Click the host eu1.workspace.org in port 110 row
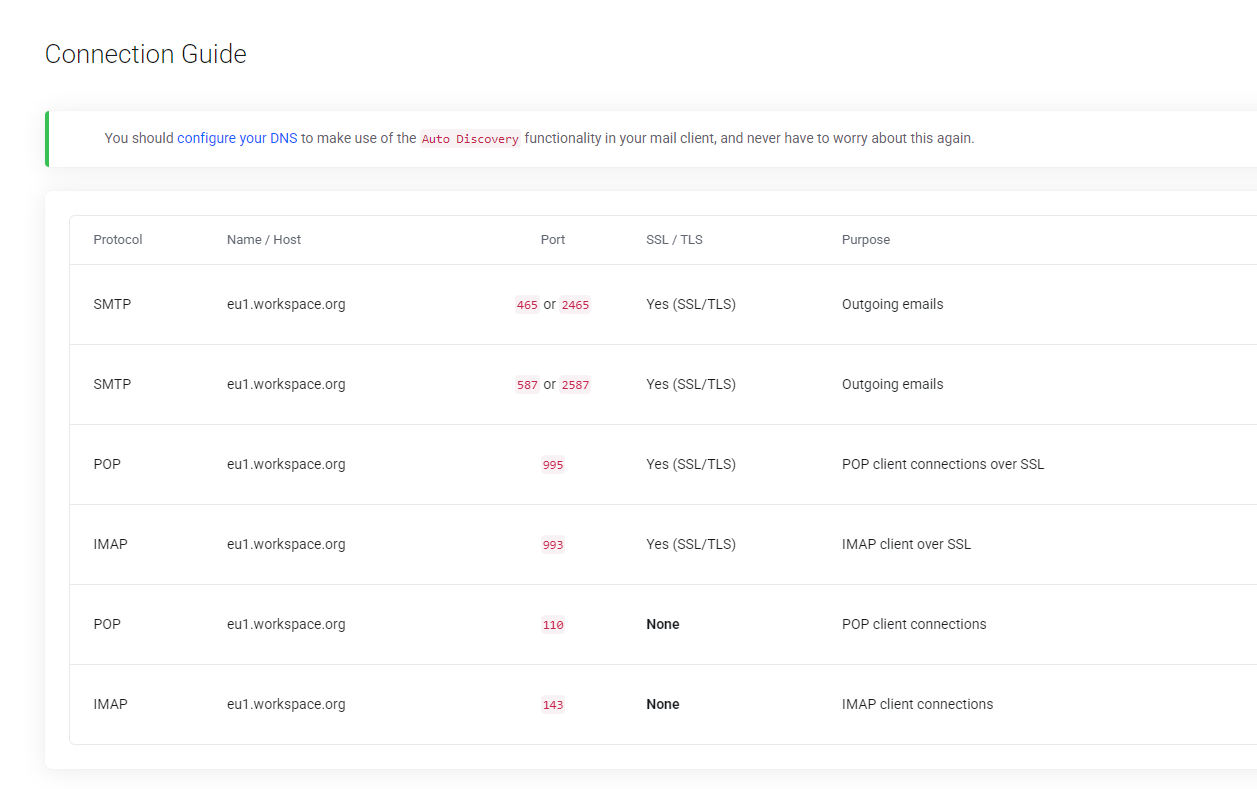This screenshot has height=789, width=1257. point(286,624)
